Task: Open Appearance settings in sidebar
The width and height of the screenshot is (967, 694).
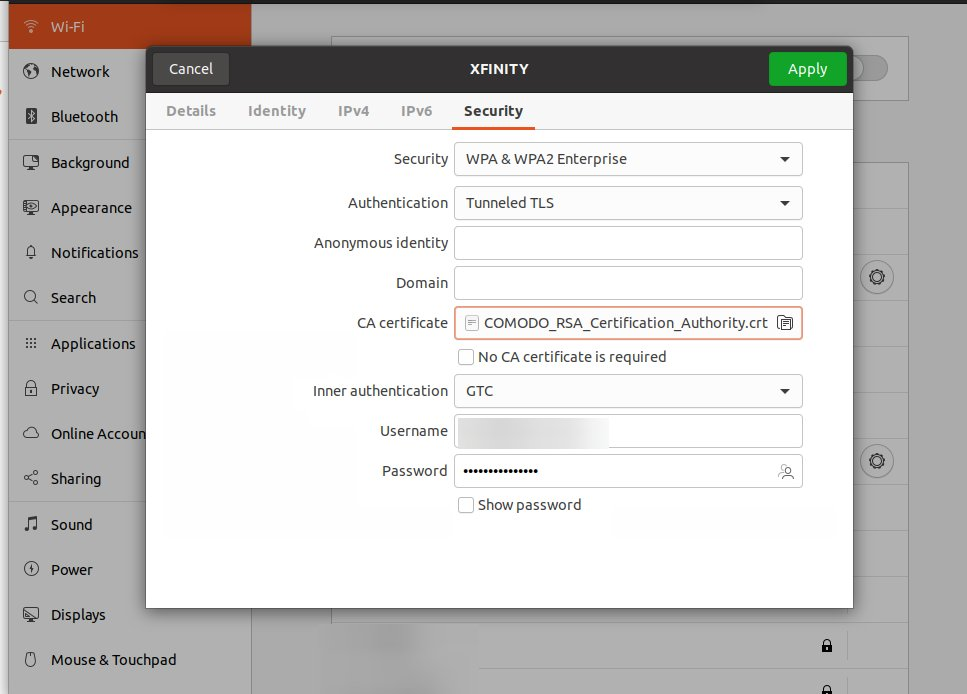Action: (78, 208)
